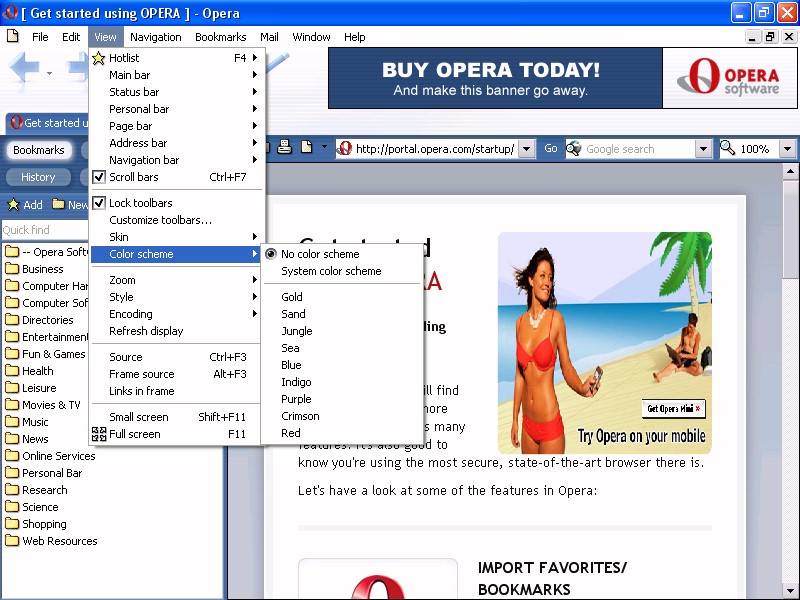Click the print icon in address toolbar

tap(285, 148)
